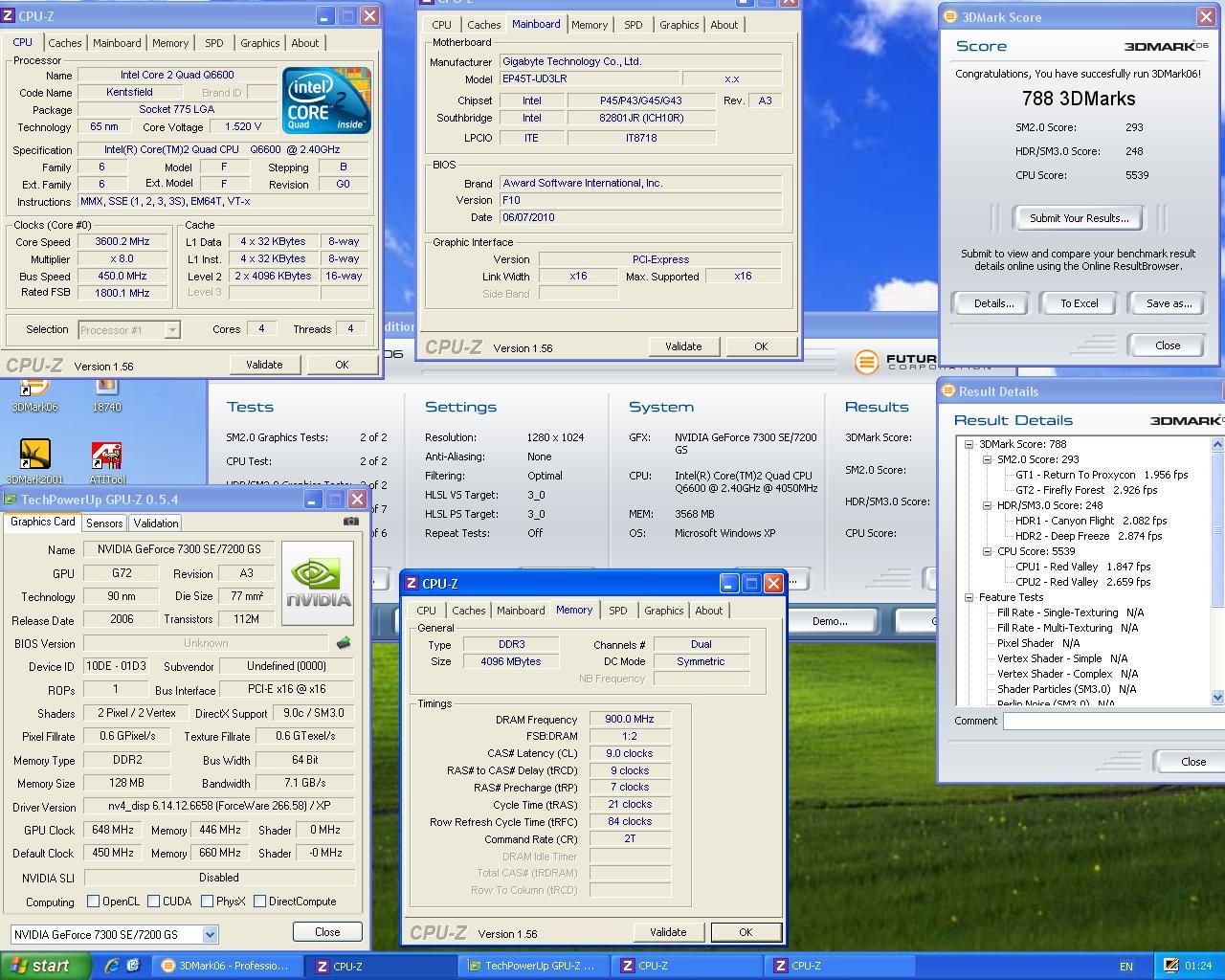Click the Result Details window title icon

click(948, 390)
